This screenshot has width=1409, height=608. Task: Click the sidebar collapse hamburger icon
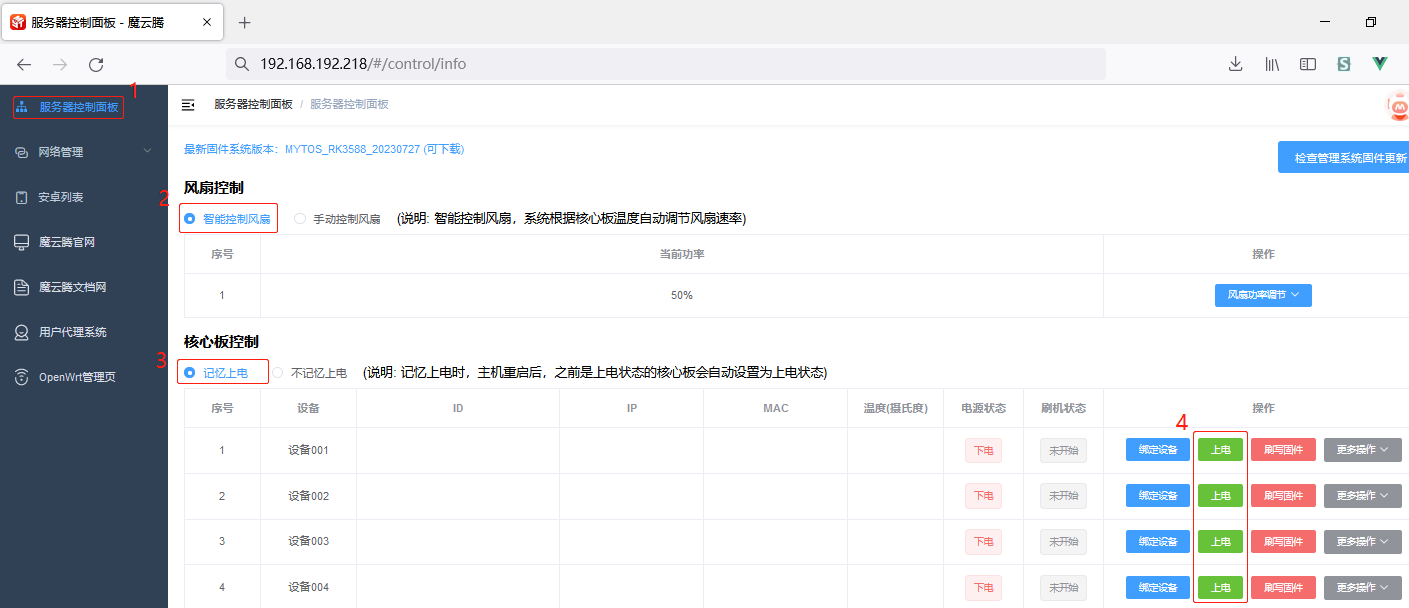[x=188, y=104]
